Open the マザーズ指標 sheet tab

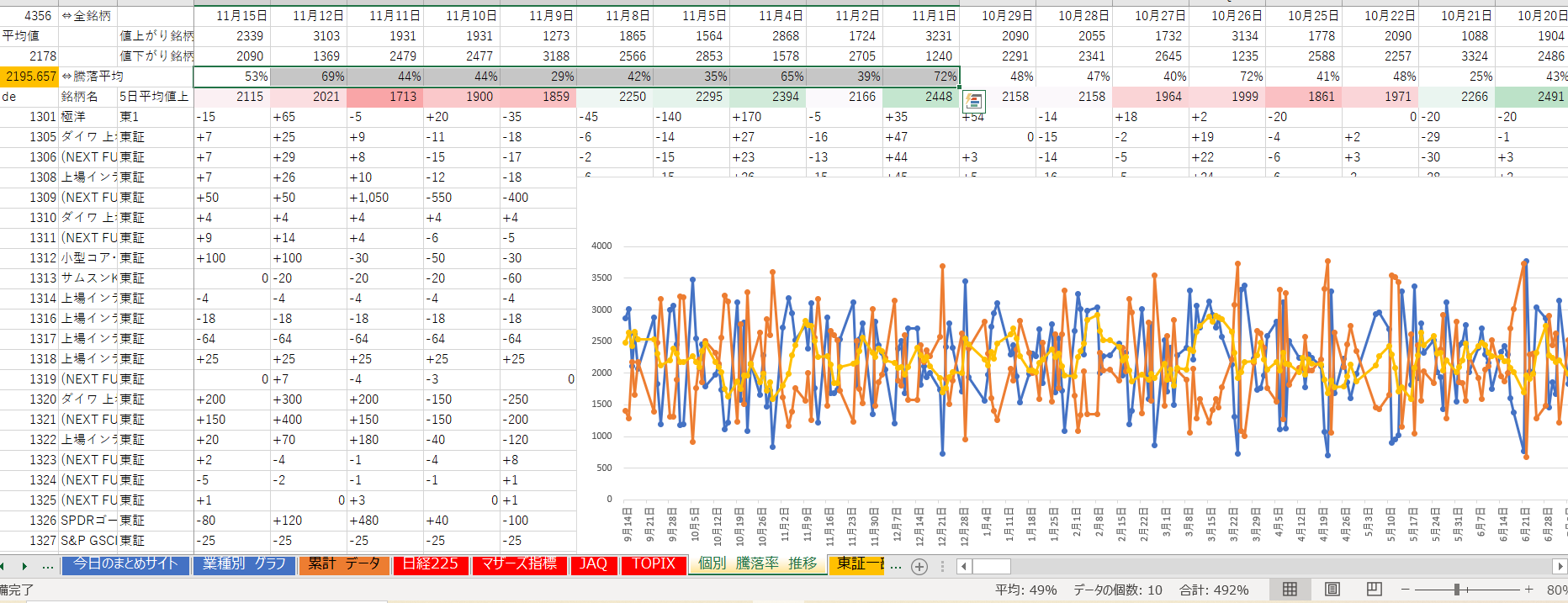(519, 564)
